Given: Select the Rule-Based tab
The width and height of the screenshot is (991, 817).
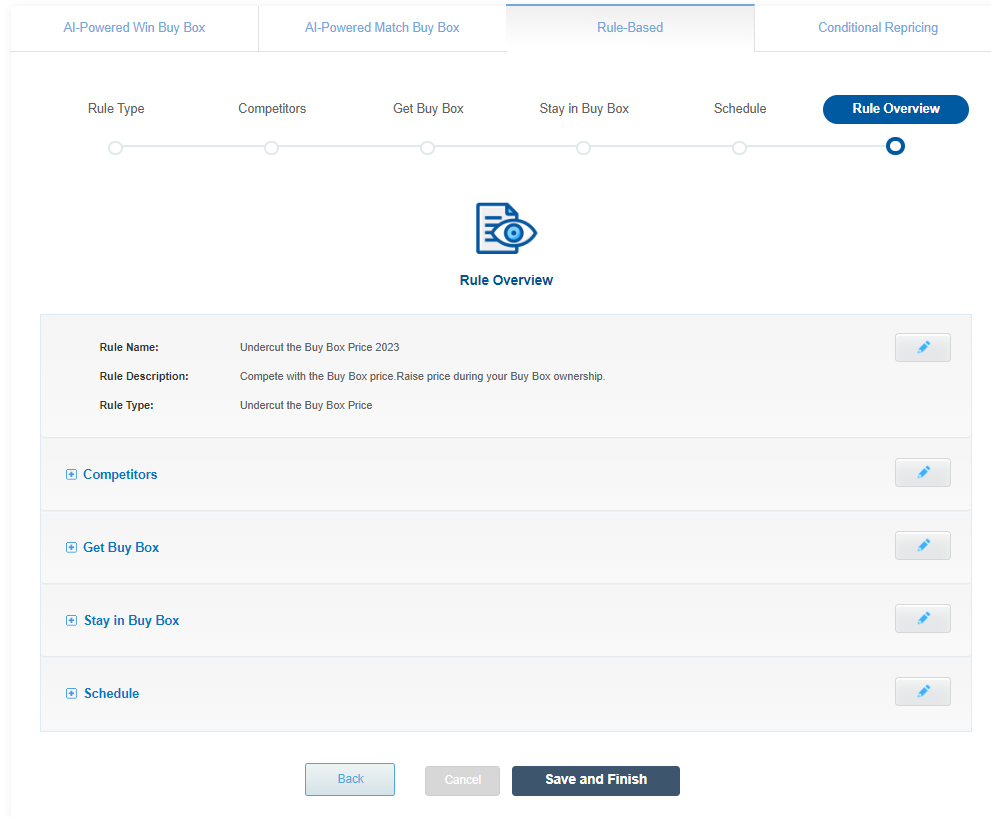Looking at the screenshot, I should click(630, 28).
